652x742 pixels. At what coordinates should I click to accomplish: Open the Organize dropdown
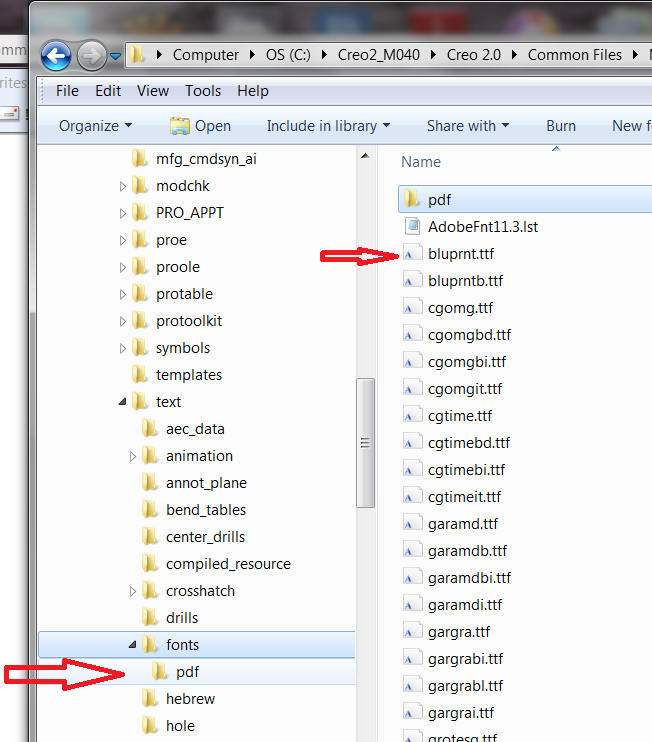pyautogui.click(x=95, y=126)
